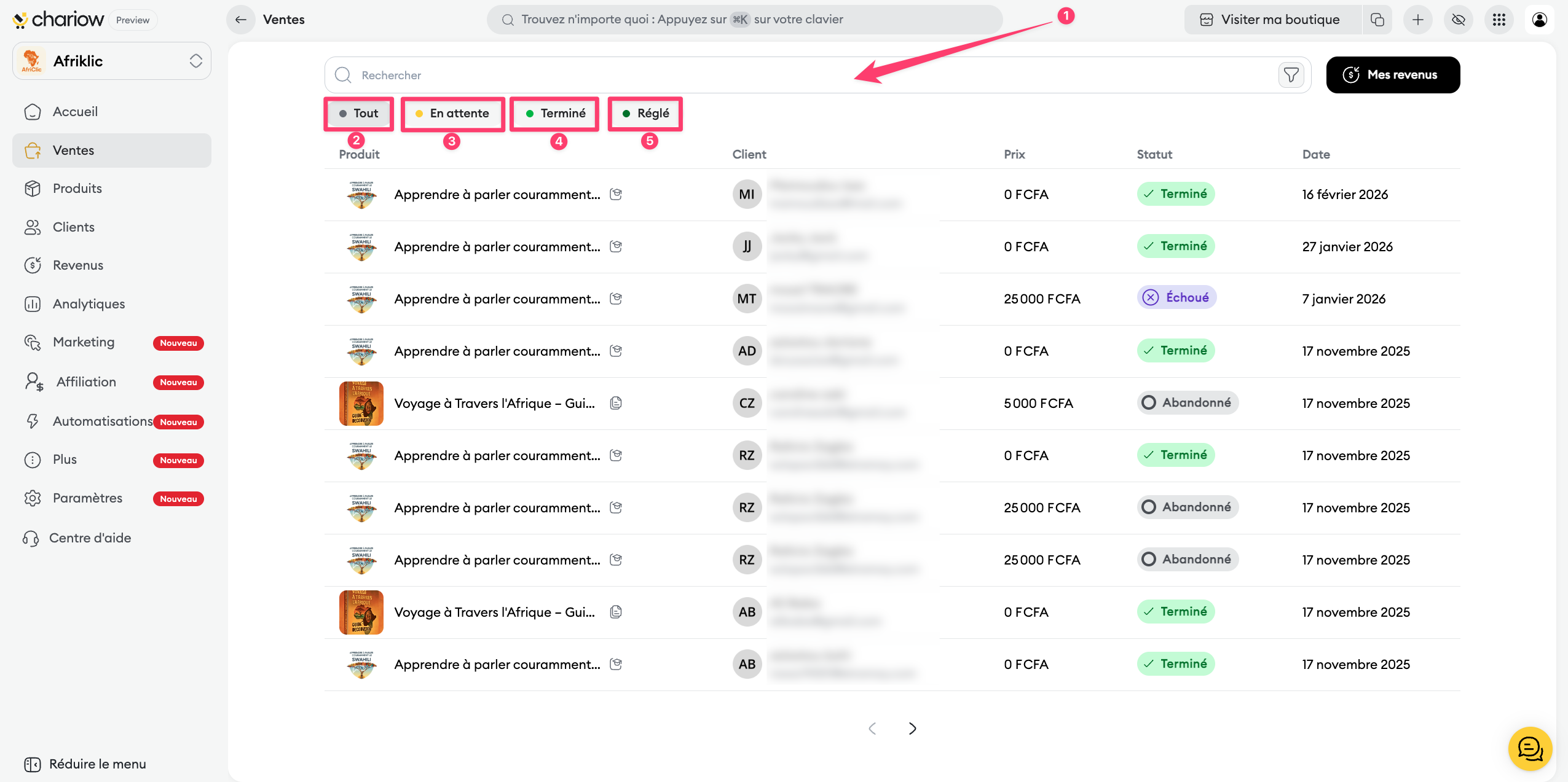Image resolution: width=1568 pixels, height=782 pixels.
Task: Select the En attente status filter
Action: click(x=452, y=113)
